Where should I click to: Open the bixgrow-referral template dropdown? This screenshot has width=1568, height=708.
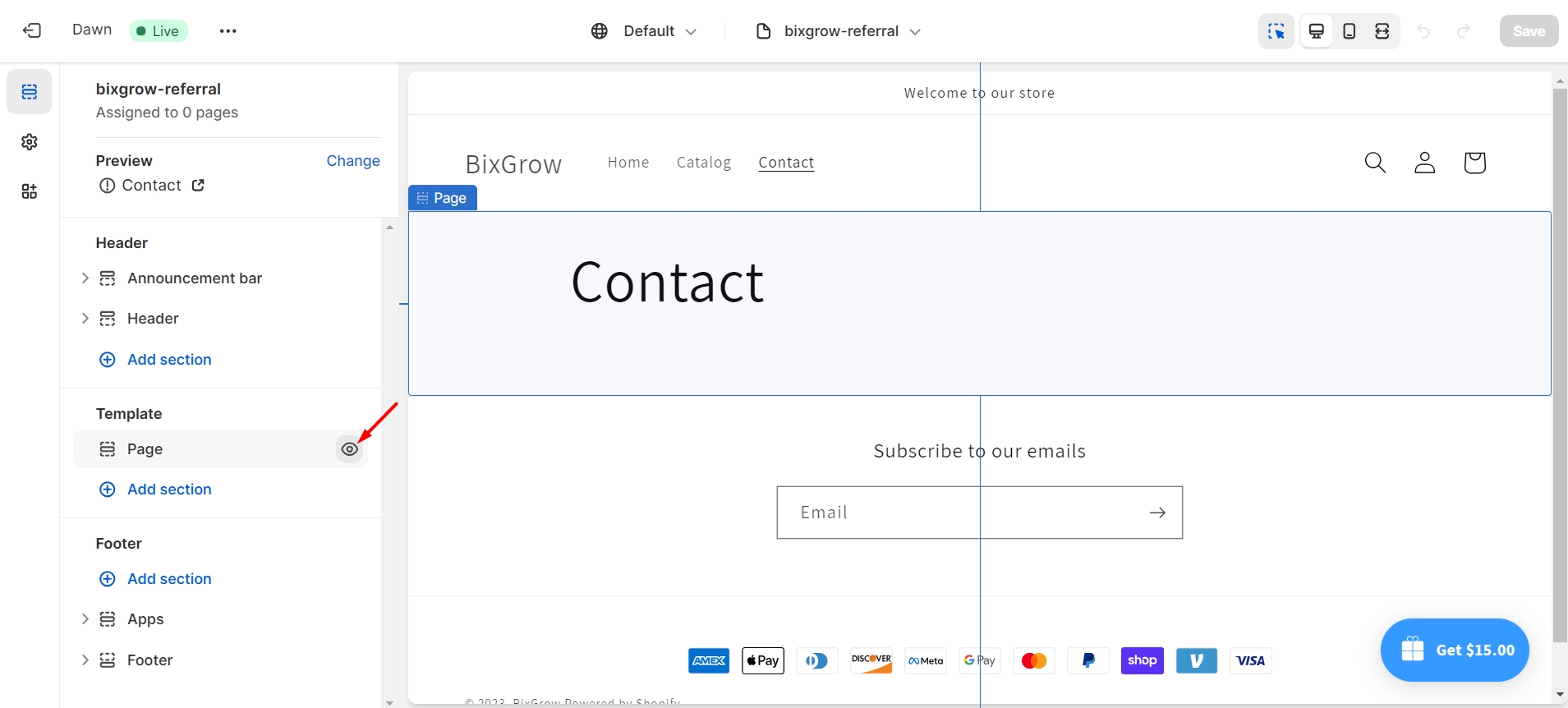pyautogui.click(x=838, y=31)
